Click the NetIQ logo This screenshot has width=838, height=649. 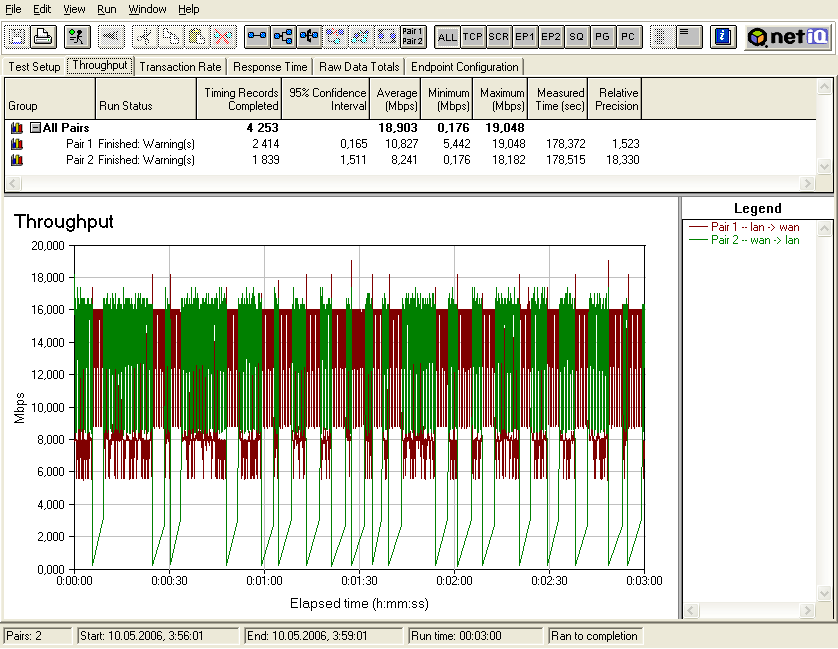pyautogui.click(x=788, y=37)
